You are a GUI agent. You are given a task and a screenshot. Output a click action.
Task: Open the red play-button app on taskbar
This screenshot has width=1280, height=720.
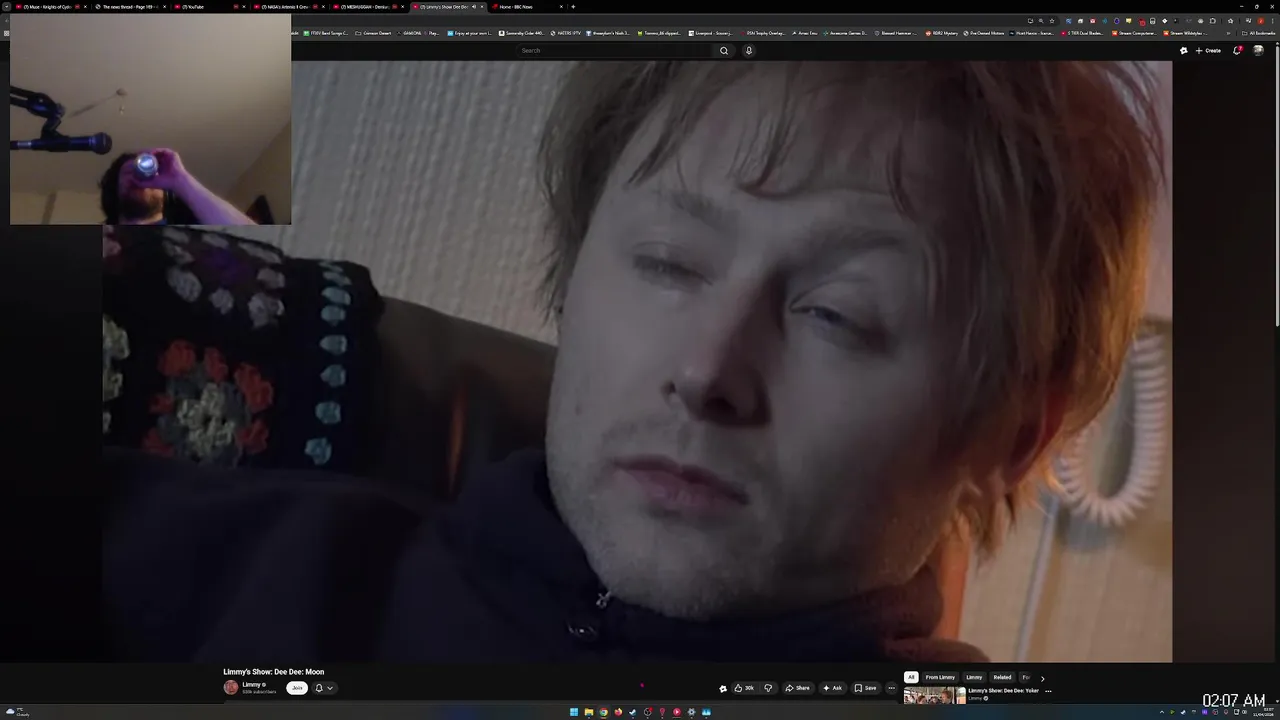pos(677,712)
